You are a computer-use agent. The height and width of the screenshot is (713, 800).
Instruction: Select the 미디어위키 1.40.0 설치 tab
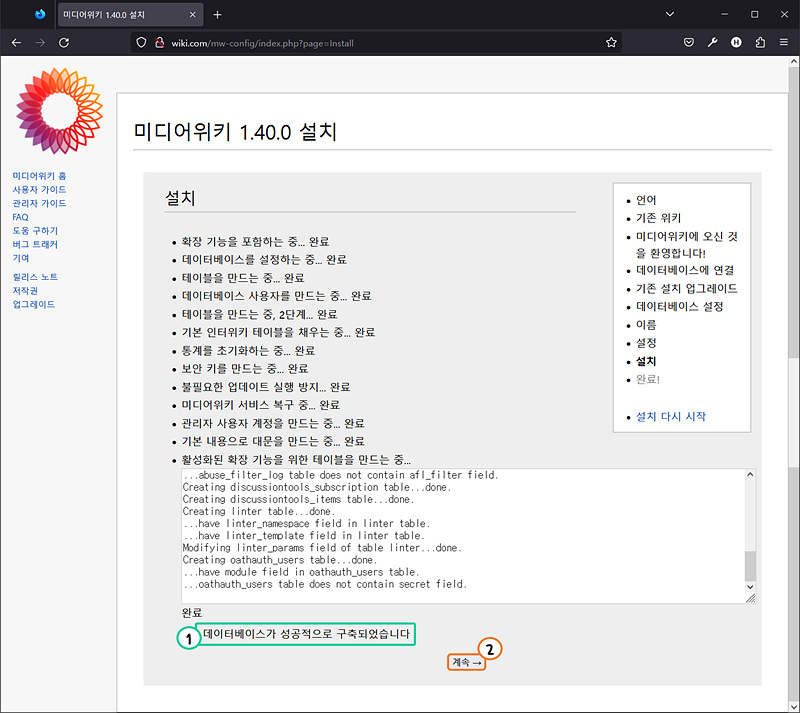click(130, 15)
